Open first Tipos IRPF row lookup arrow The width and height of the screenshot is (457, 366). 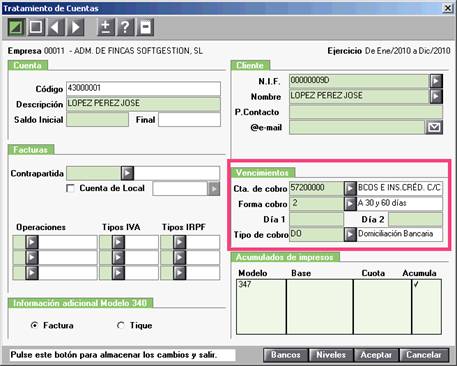[x=179, y=242]
